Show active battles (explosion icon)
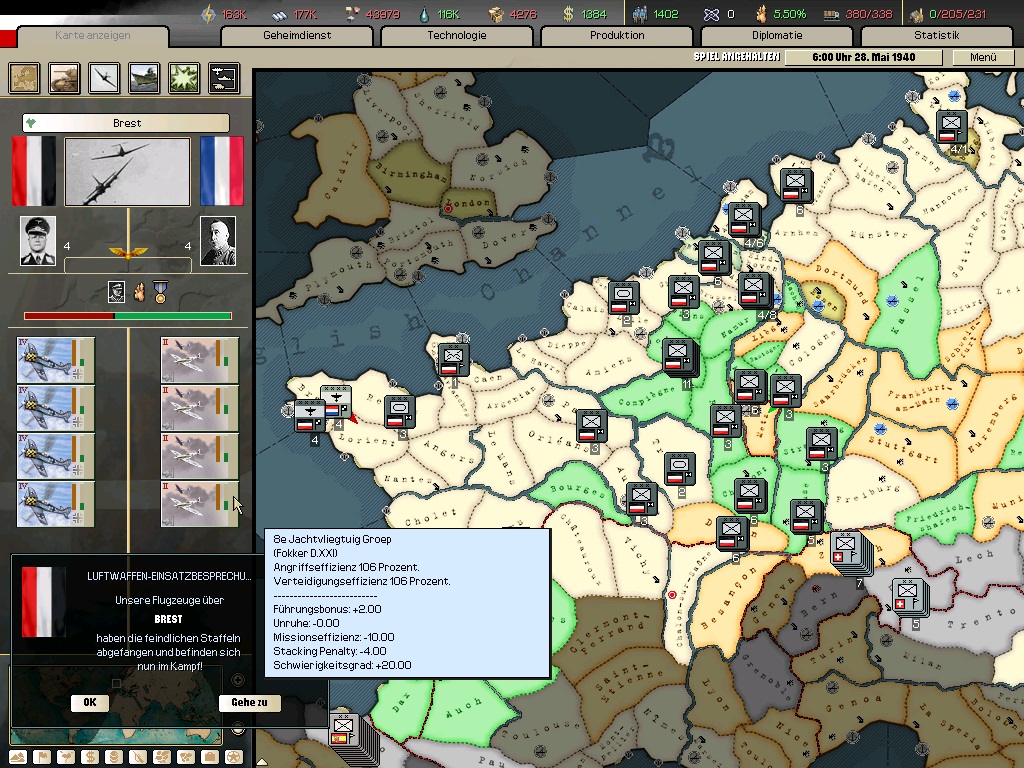1024x768 pixels. pos(184,78)
